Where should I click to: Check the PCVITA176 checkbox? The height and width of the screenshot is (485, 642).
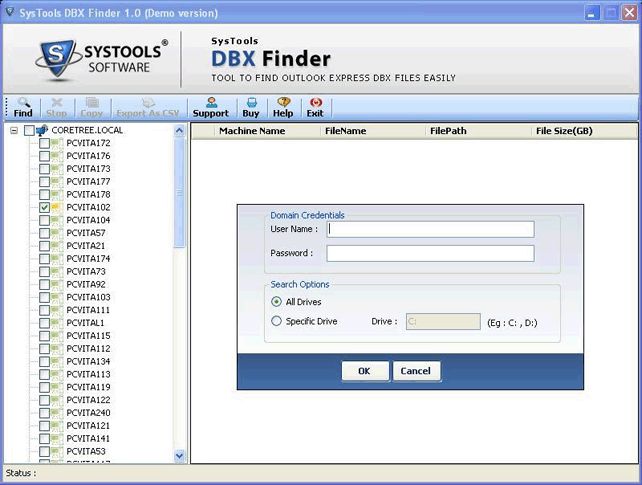(x=44, y=156)
